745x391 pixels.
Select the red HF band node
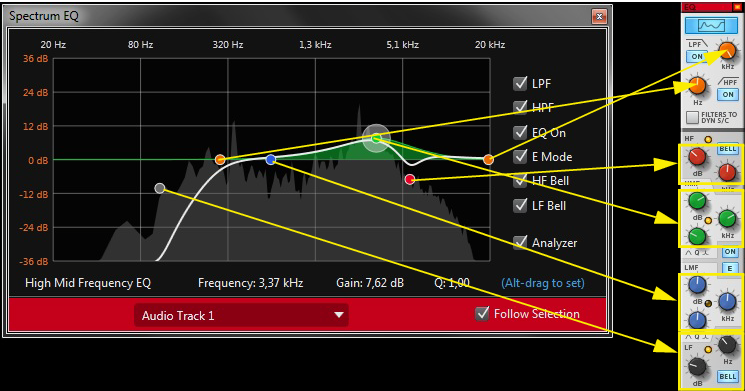pyautogui.click(x=410, y=179)
